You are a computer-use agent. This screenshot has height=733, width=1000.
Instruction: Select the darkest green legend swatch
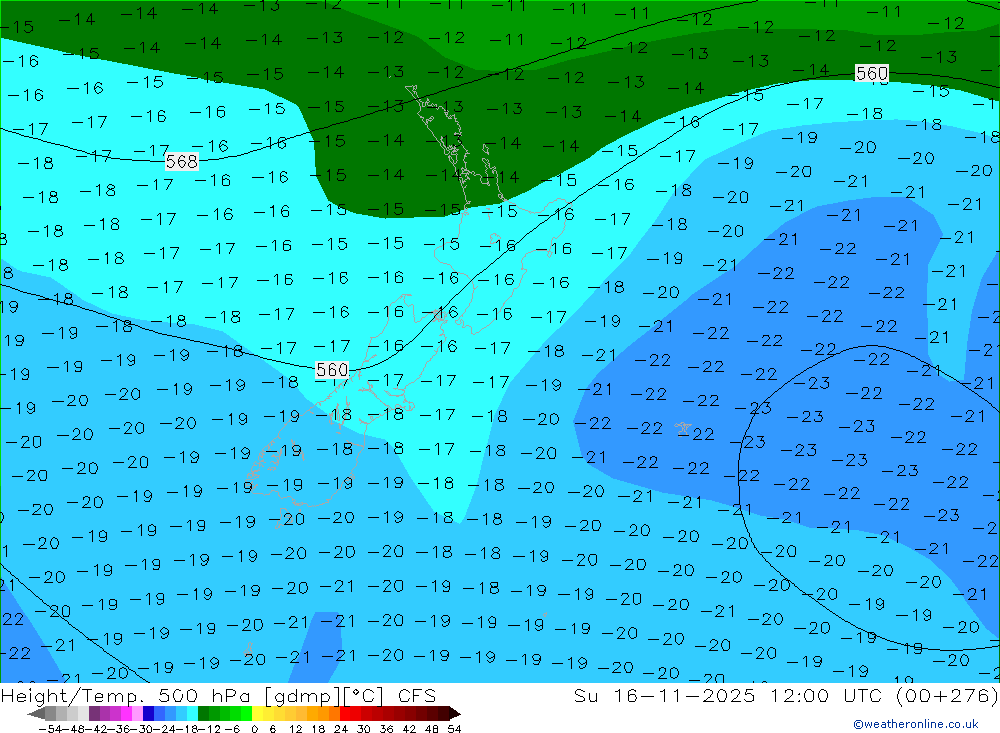coord(203,713)
